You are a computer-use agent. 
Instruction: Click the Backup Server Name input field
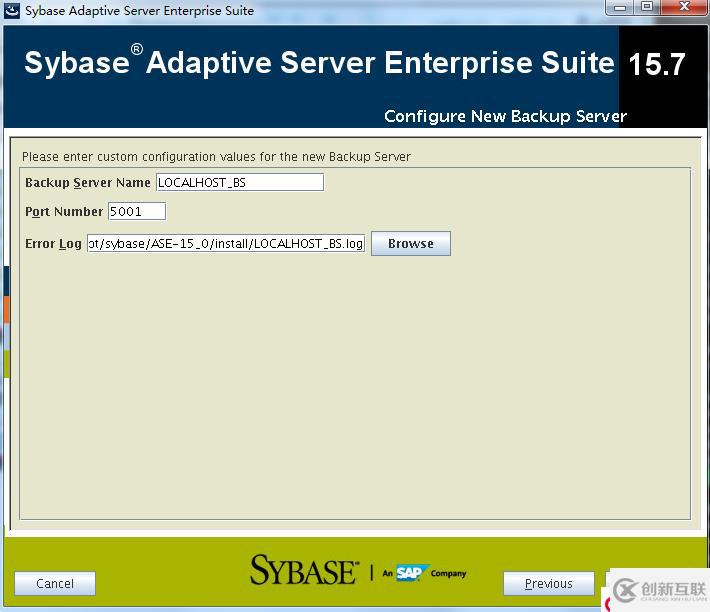click(x=240, y=182)
